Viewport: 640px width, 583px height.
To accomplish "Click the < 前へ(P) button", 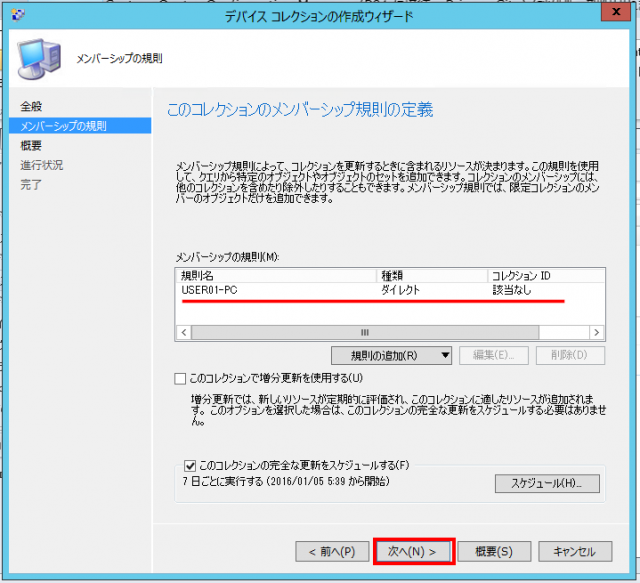I will 331,551.
